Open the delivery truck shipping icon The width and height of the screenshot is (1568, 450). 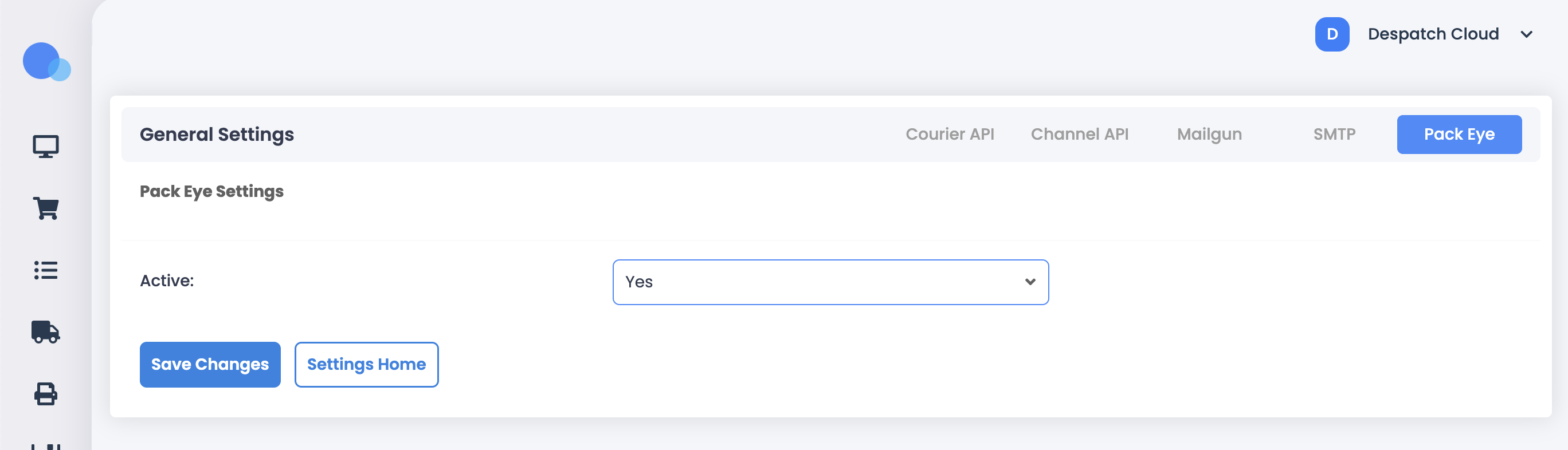click(x=46, y=332)
